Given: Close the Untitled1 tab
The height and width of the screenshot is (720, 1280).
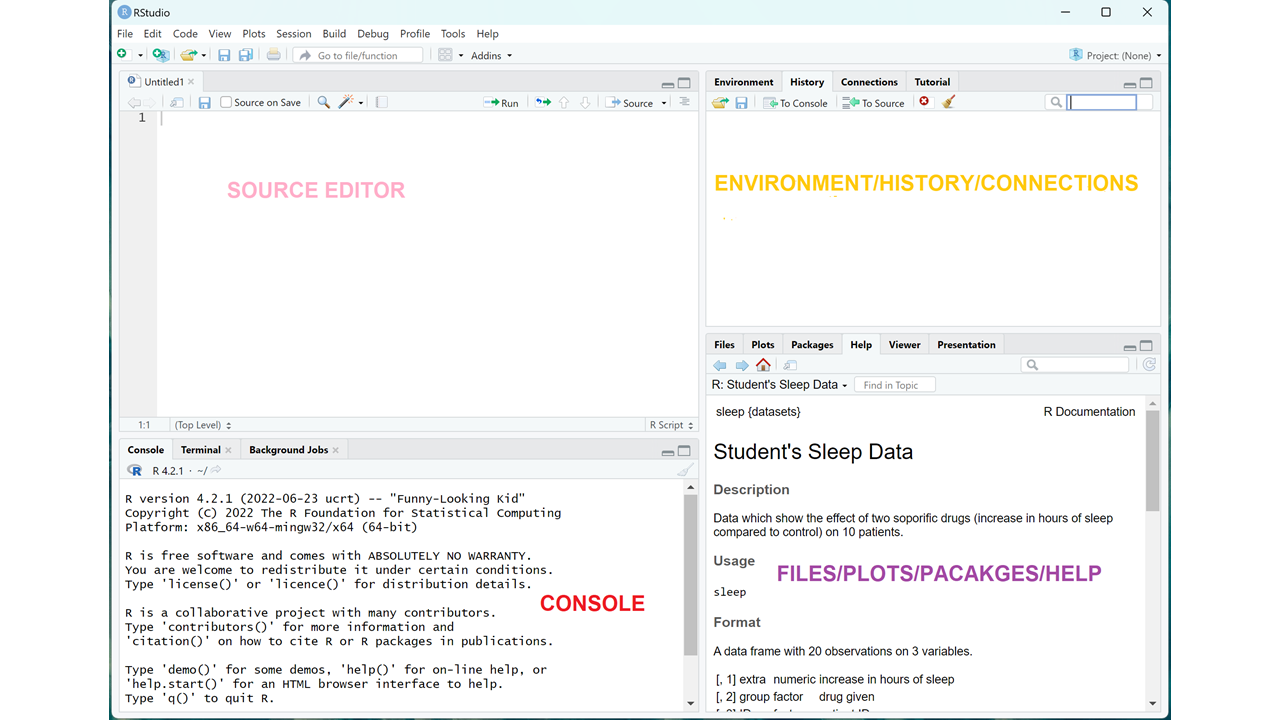Looking at the screenshot, I should [x=191, y=82].
